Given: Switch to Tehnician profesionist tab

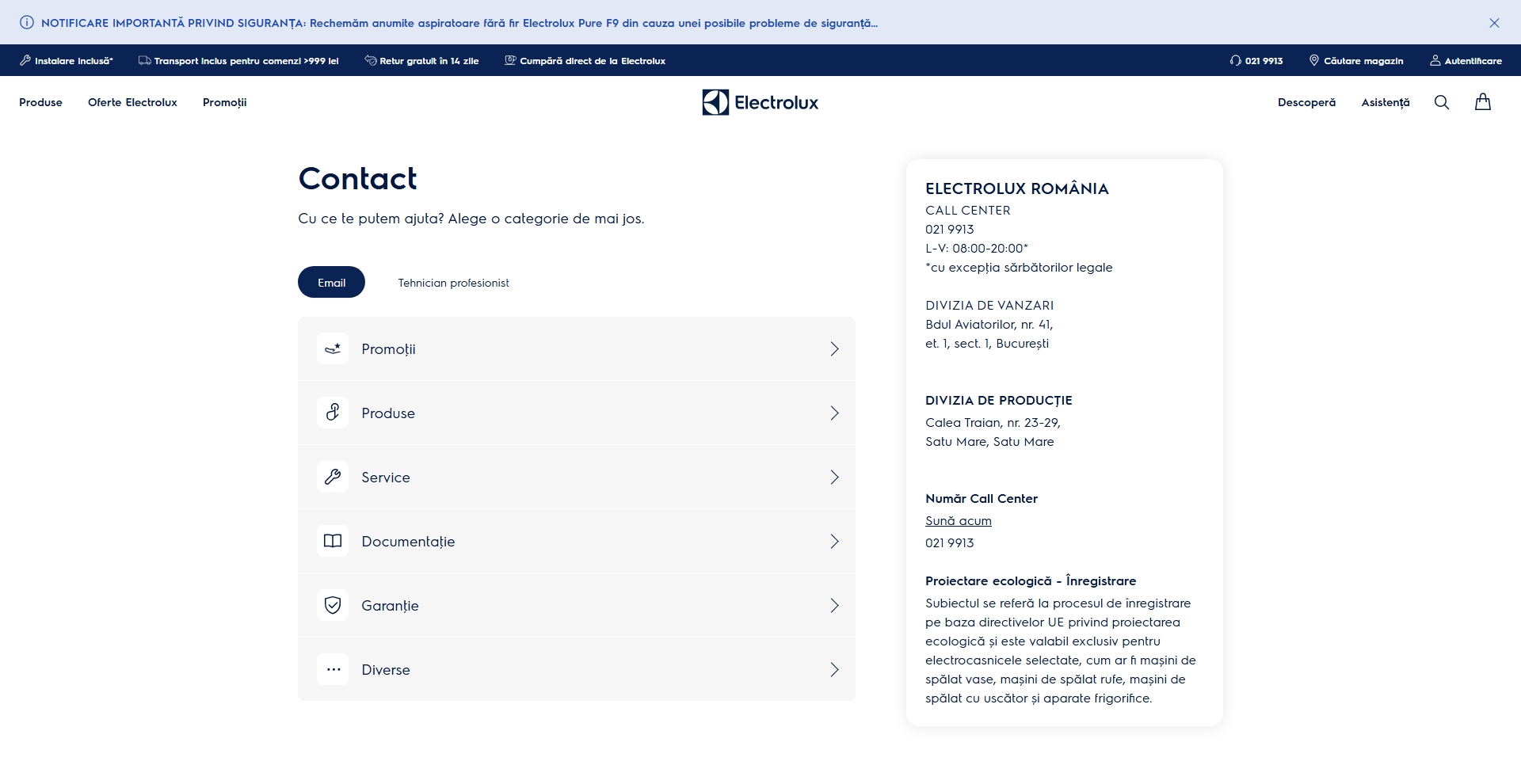Looking at the screenshot, I should pos(453,283).
